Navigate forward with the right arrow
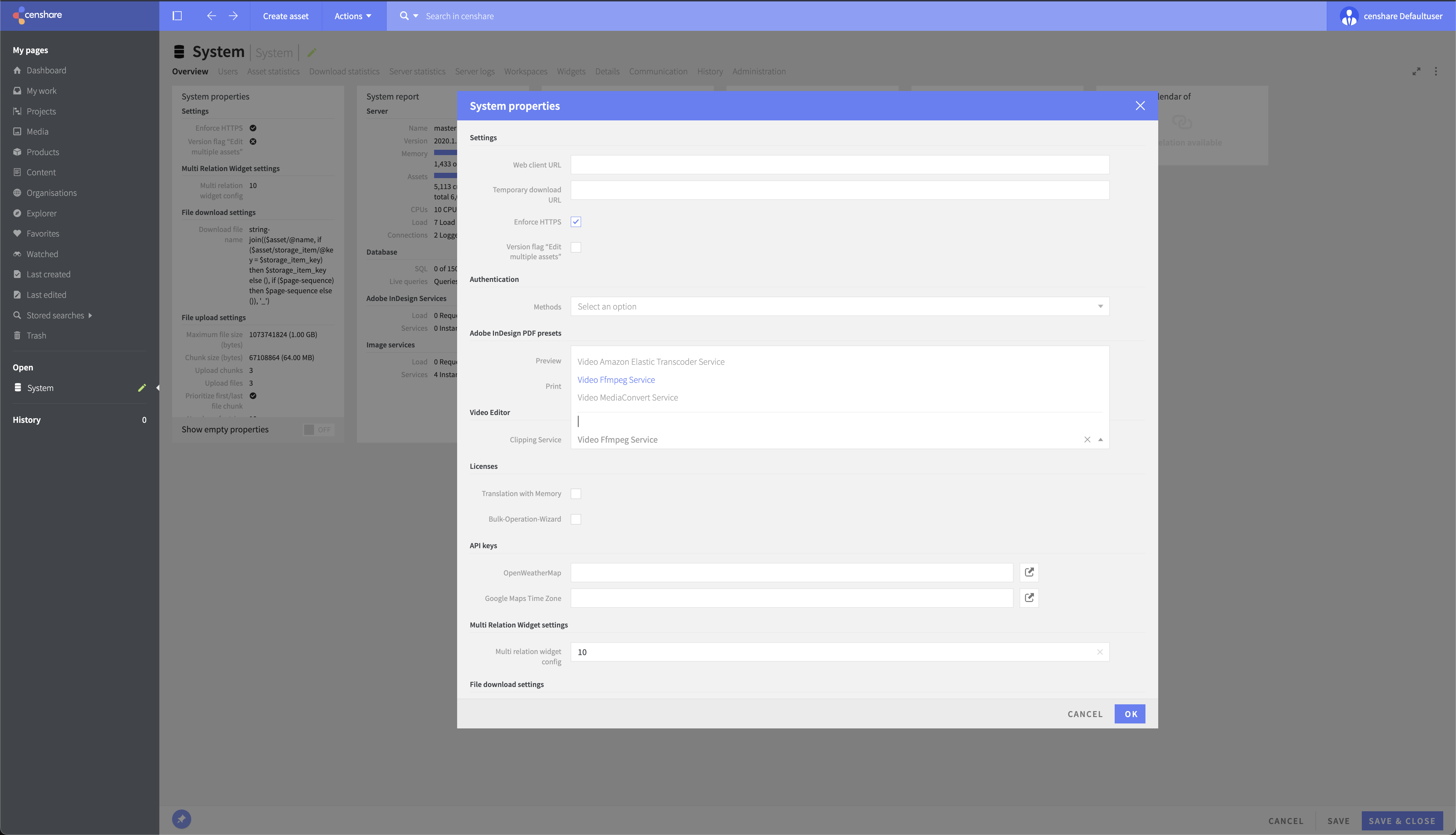The width and height of the screenshot is (1456, 835). 233,16
